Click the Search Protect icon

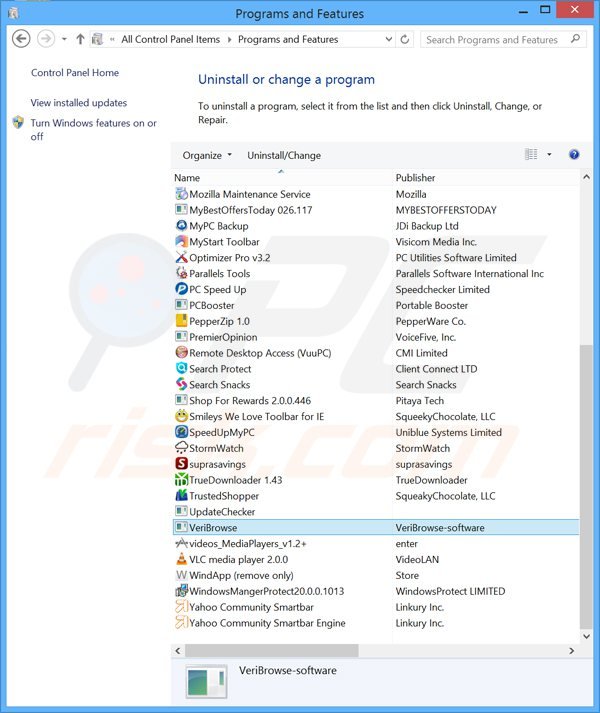[x=181, y=368]
